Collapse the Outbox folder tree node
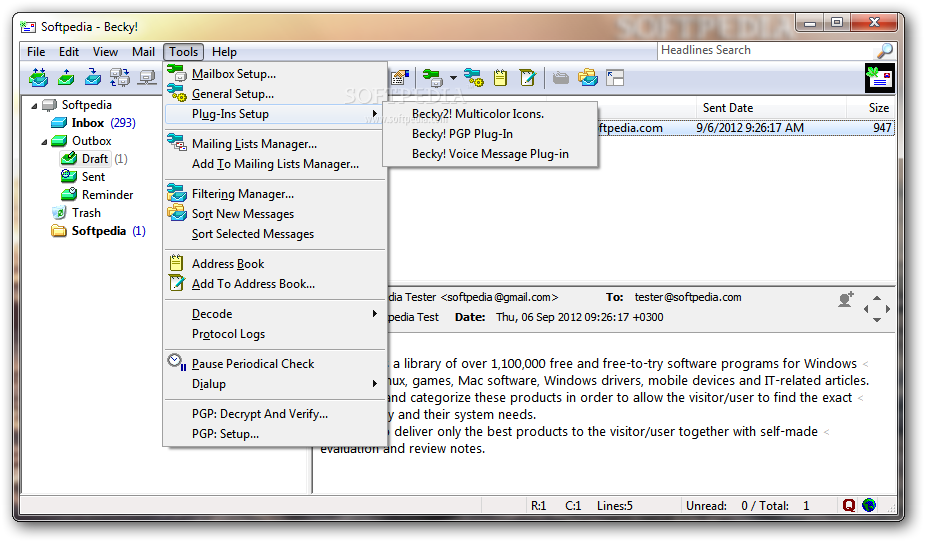Screen dimensions: 925x542 pos(44,142)
